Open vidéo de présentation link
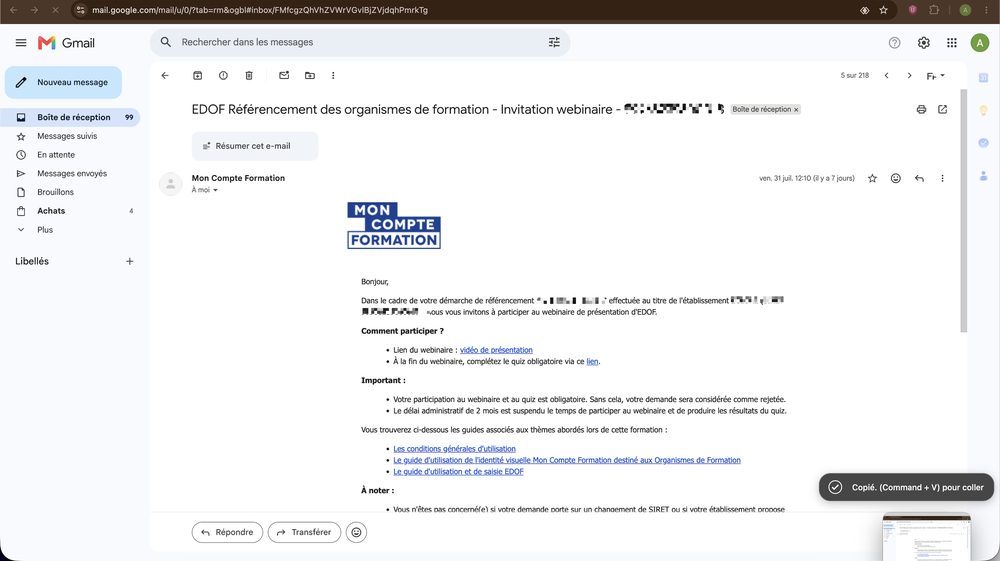The image size is (1000, 561). 496,350
